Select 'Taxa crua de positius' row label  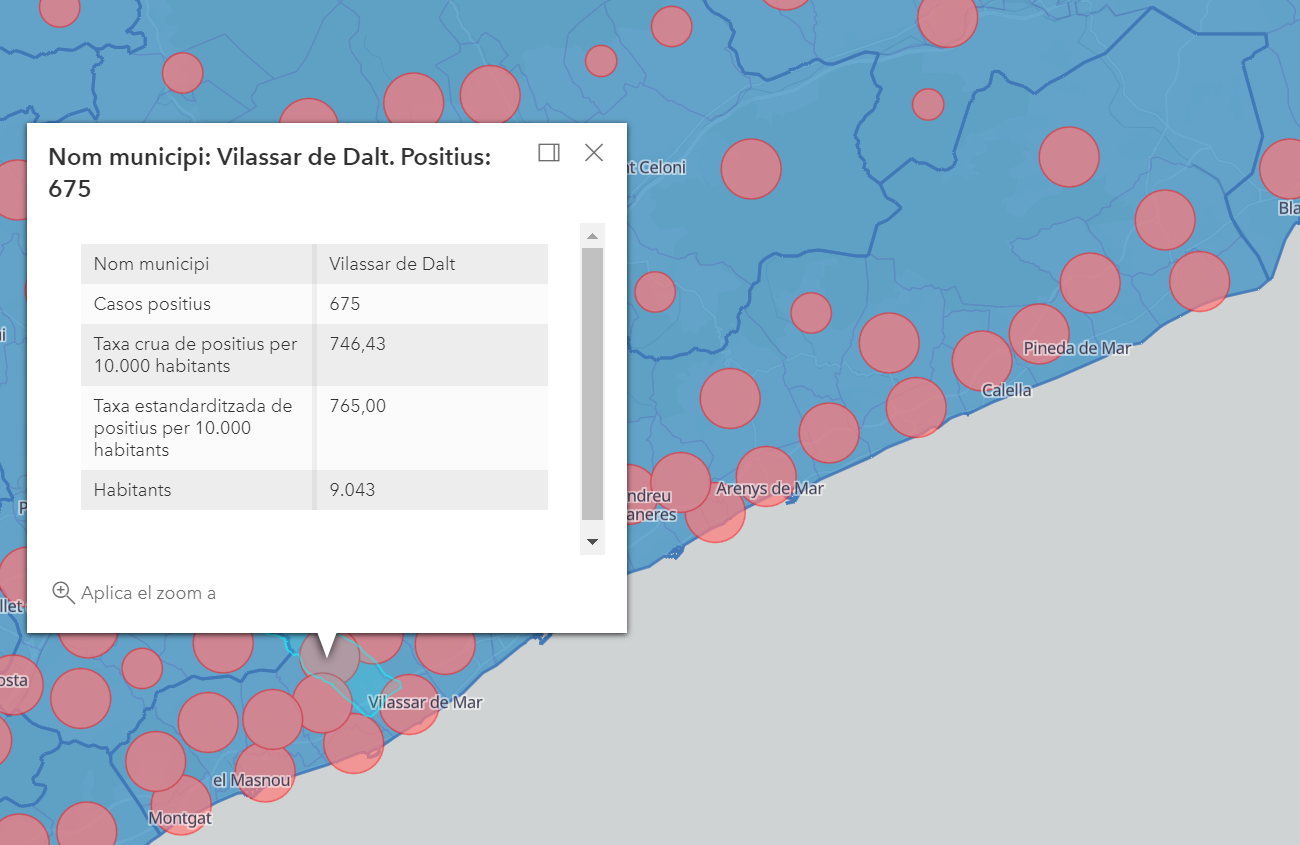tap(196, 355)
